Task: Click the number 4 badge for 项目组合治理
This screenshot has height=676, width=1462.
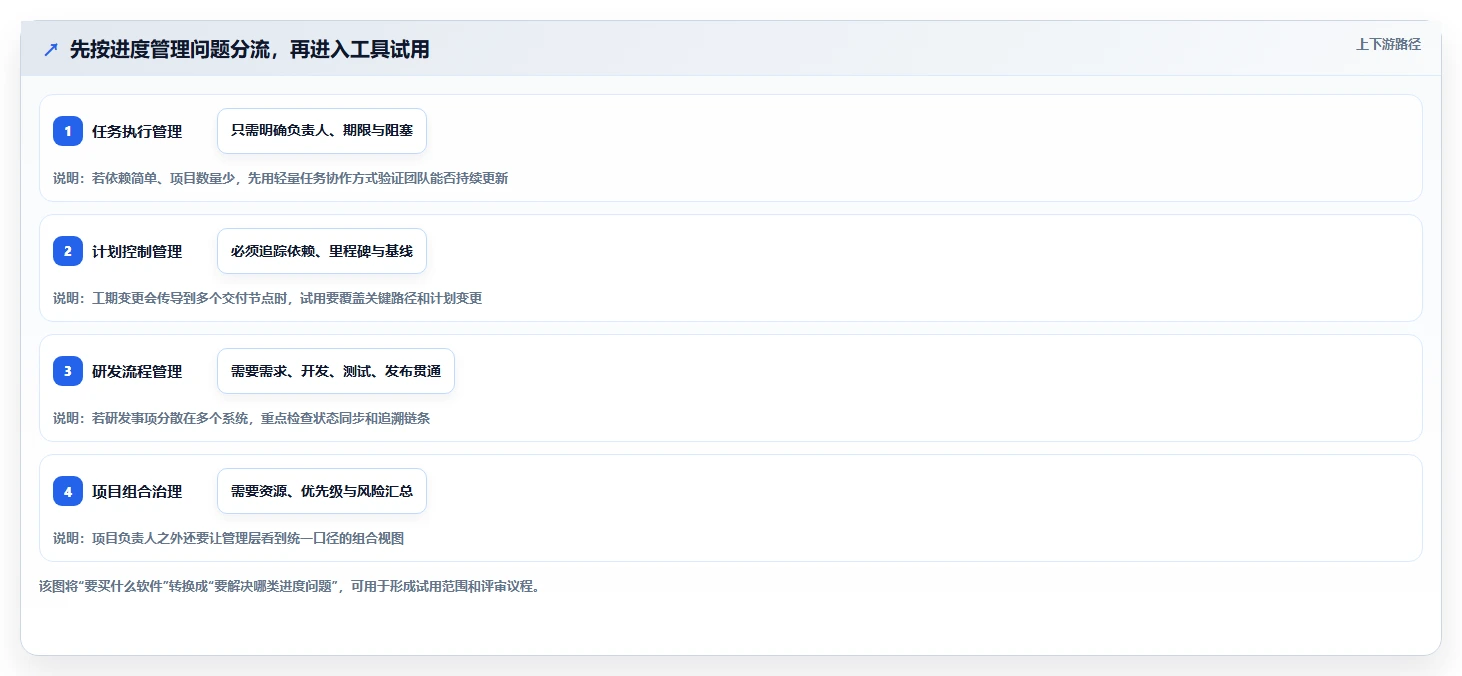Action: (x=68, y=491)
